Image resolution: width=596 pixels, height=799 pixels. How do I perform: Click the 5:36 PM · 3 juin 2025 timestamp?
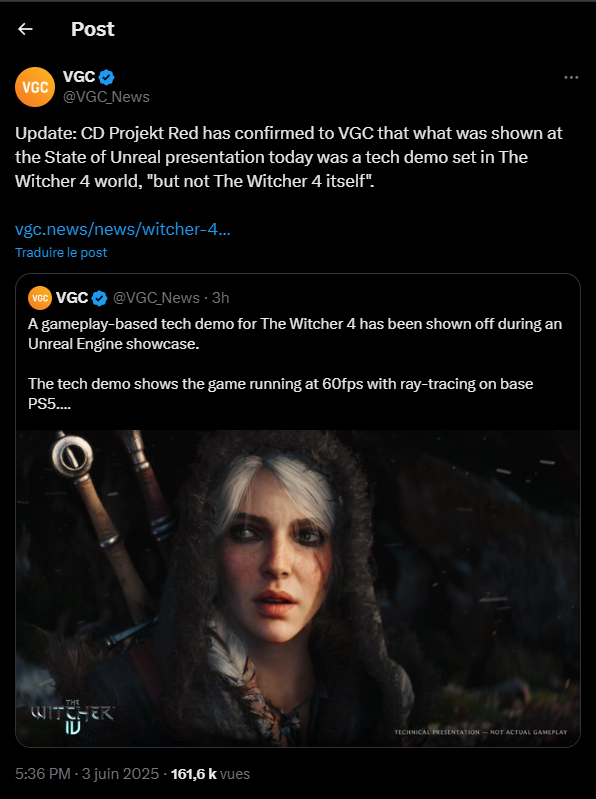pos(87,774)
